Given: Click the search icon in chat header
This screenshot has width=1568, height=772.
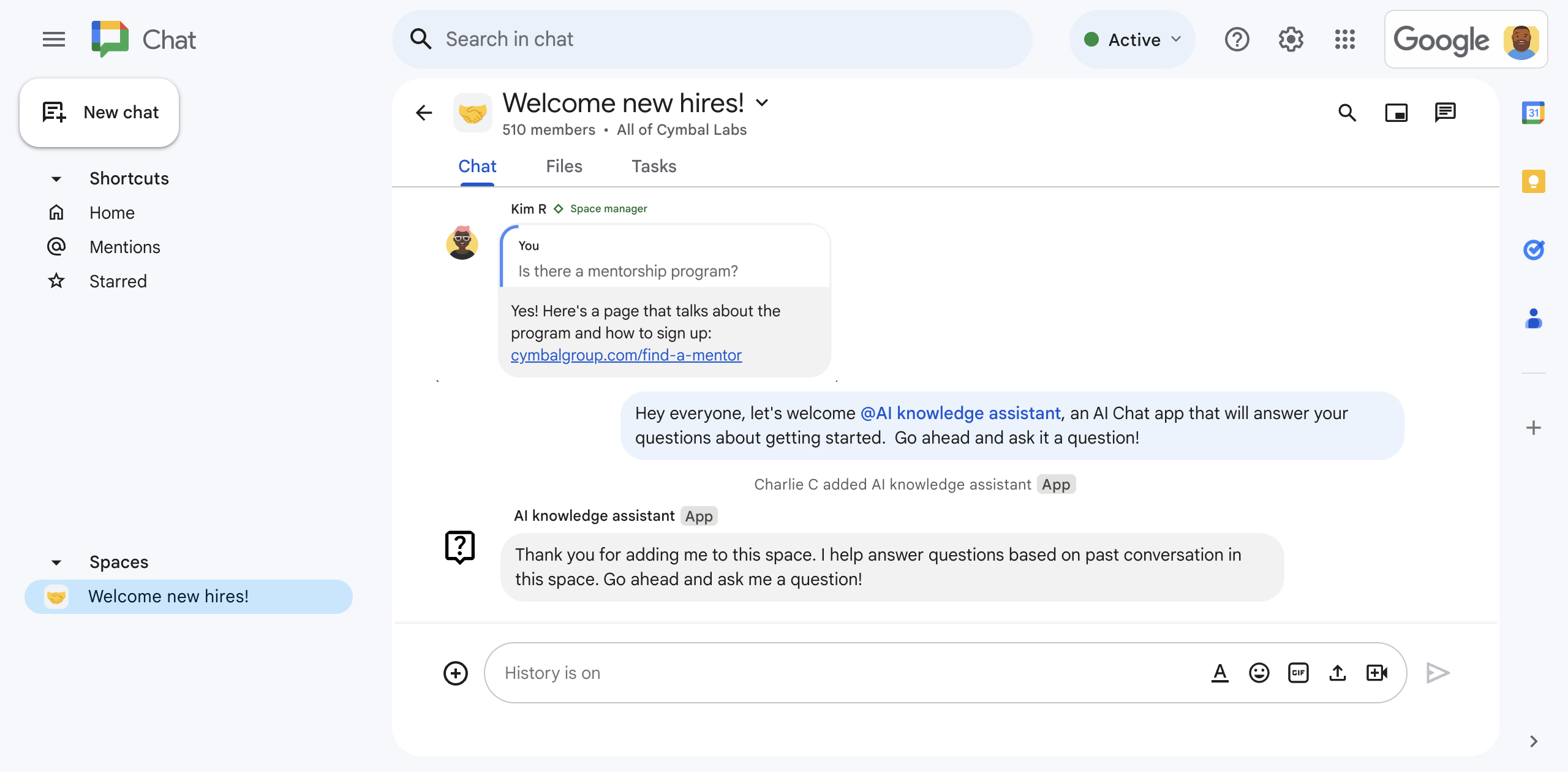Looking at the screenshot, I should point(1349,111).
